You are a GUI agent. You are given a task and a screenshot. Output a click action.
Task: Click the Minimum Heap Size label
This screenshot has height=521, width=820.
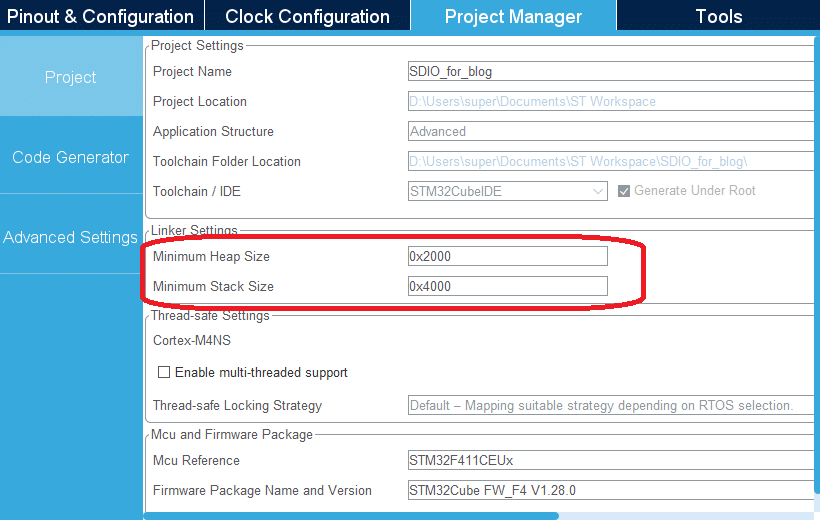click(x=211, y=256)
